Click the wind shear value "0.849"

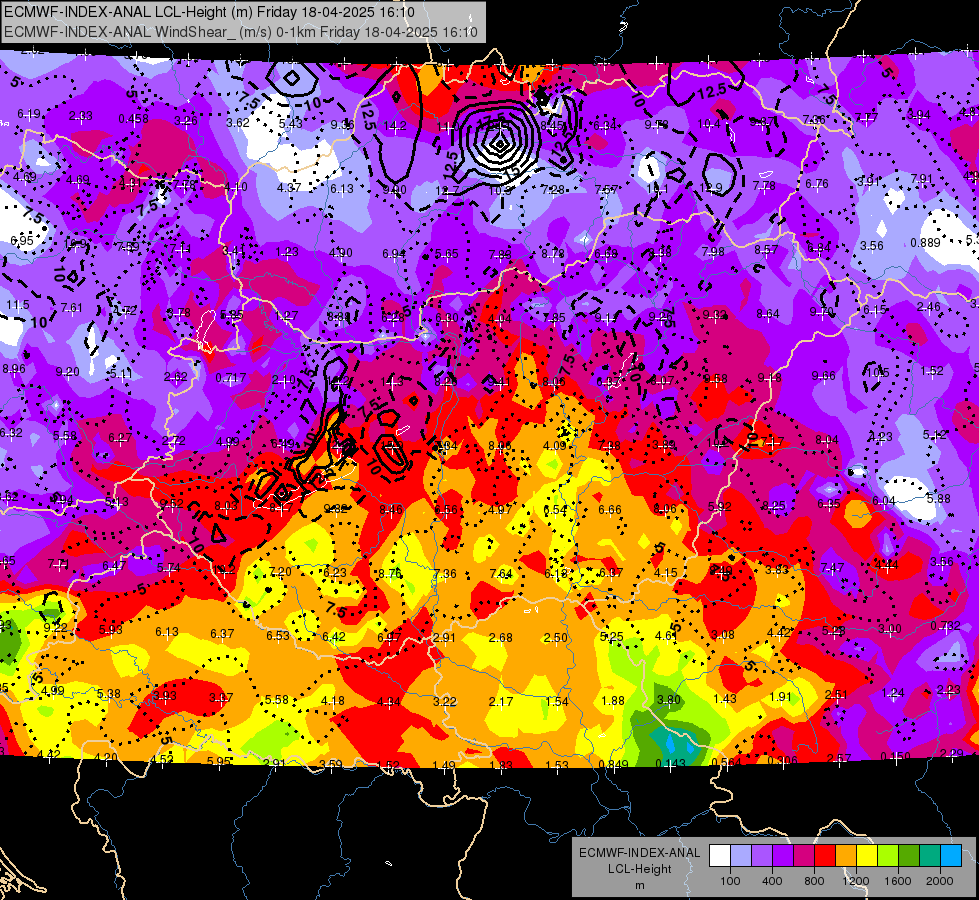pos(613,765)
